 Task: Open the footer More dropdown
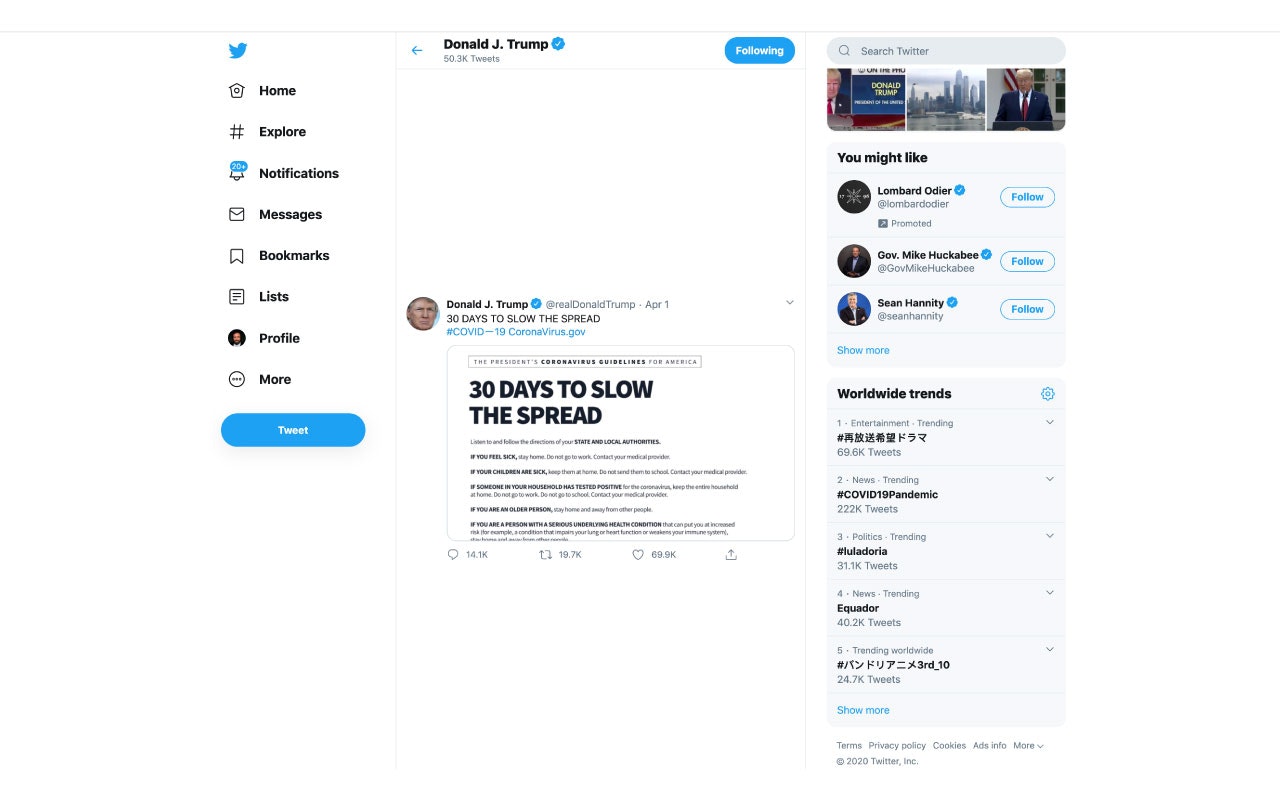[x=1028, y=745]
